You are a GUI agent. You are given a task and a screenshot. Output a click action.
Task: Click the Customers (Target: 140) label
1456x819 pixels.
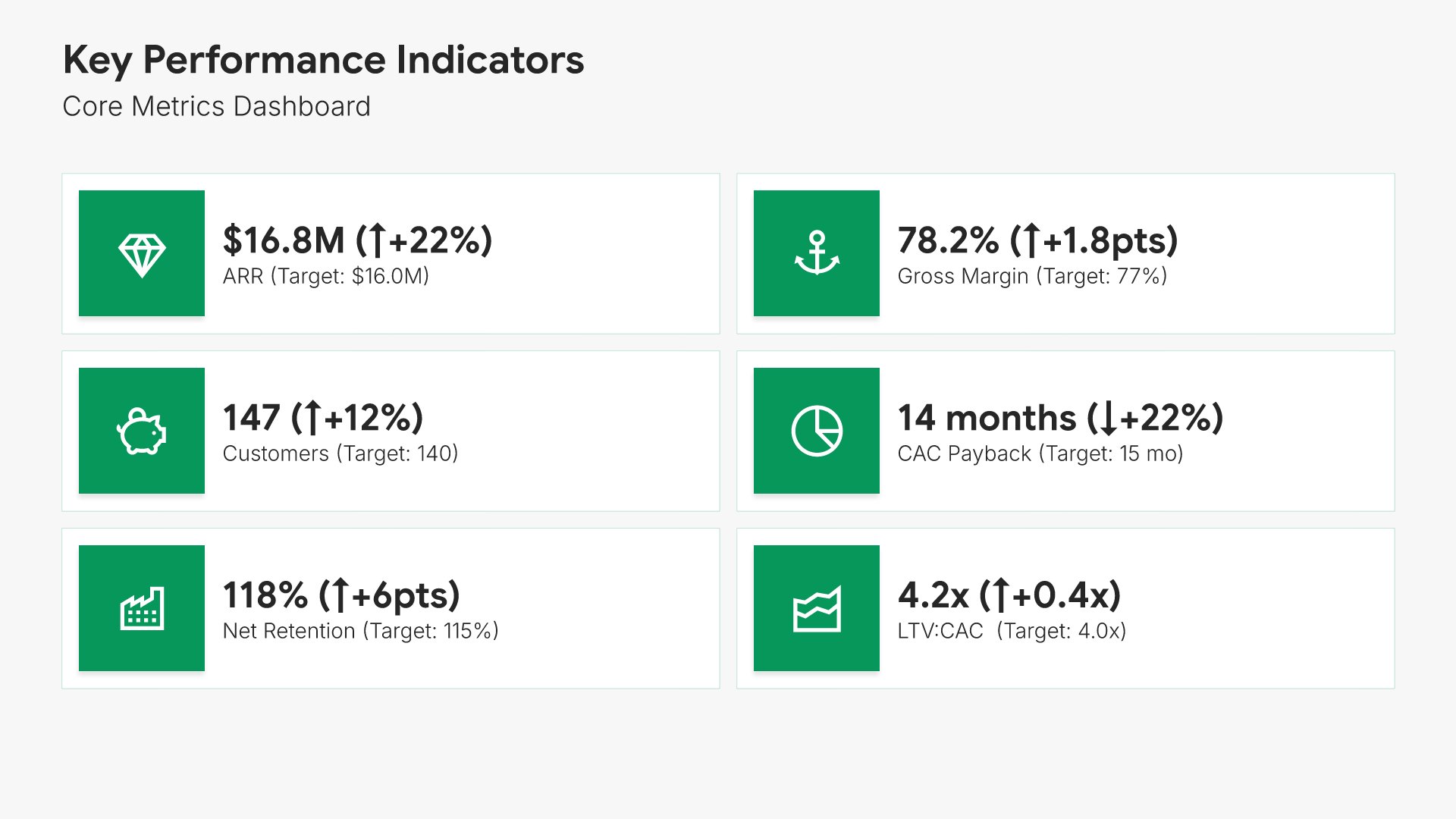click(x=340, y=453)
